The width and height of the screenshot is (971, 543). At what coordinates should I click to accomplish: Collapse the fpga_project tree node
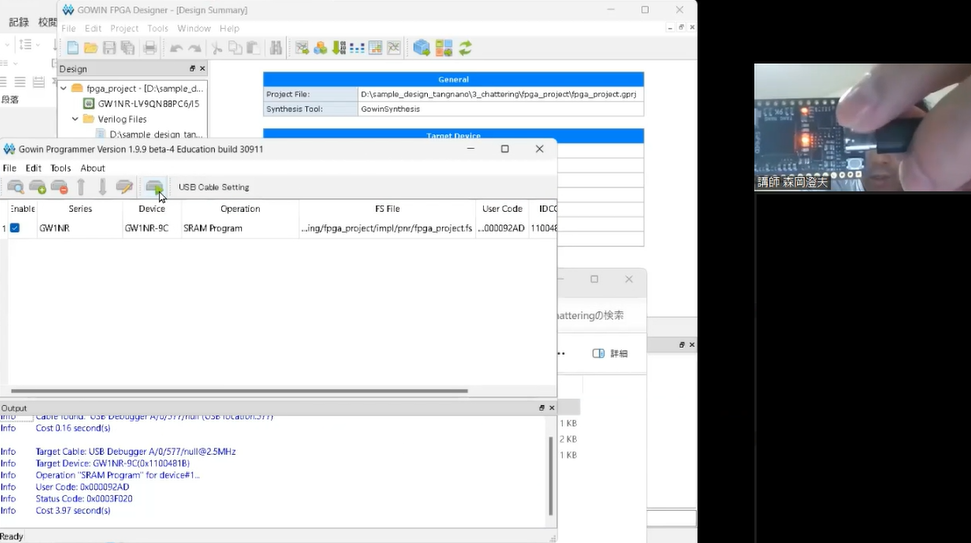coord(64,88)
